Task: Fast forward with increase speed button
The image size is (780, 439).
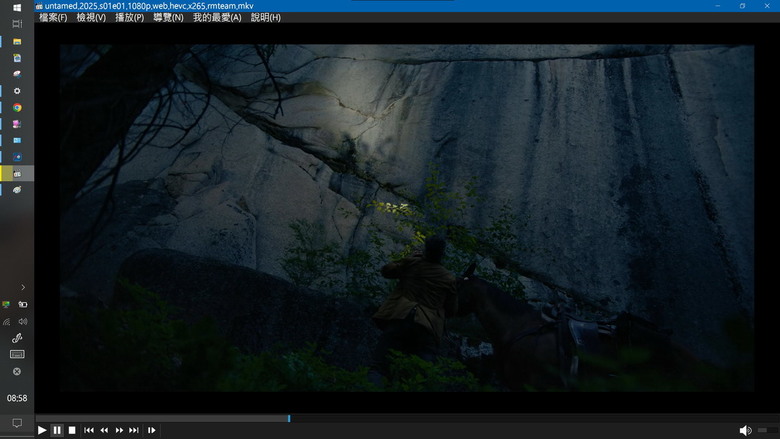Action: 119,430
